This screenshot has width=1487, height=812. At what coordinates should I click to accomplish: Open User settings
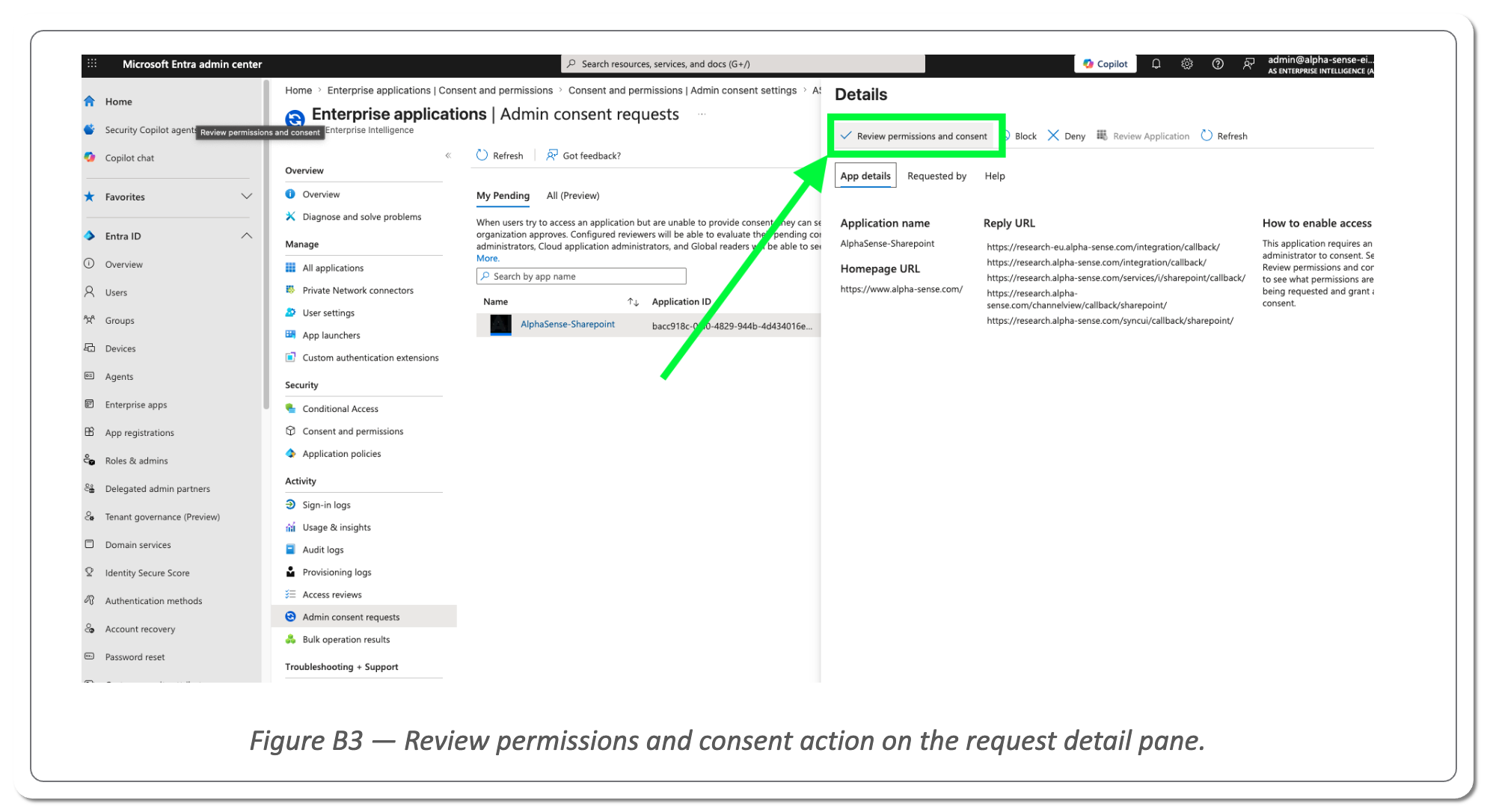click(x=328, y=313)
